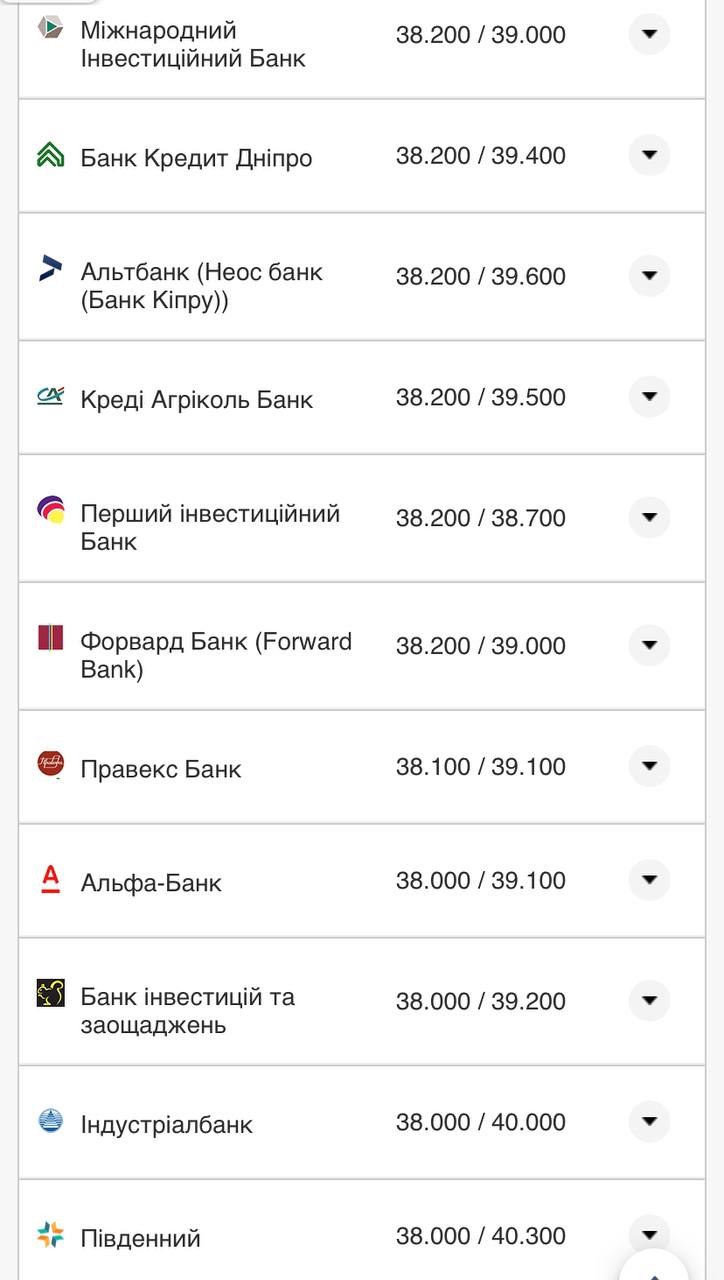Expand Міжнародний Інвестиційний Банк rate details
Image resolution: width=724 pixels, height=1280 pixels.
(x=649, y=34)
